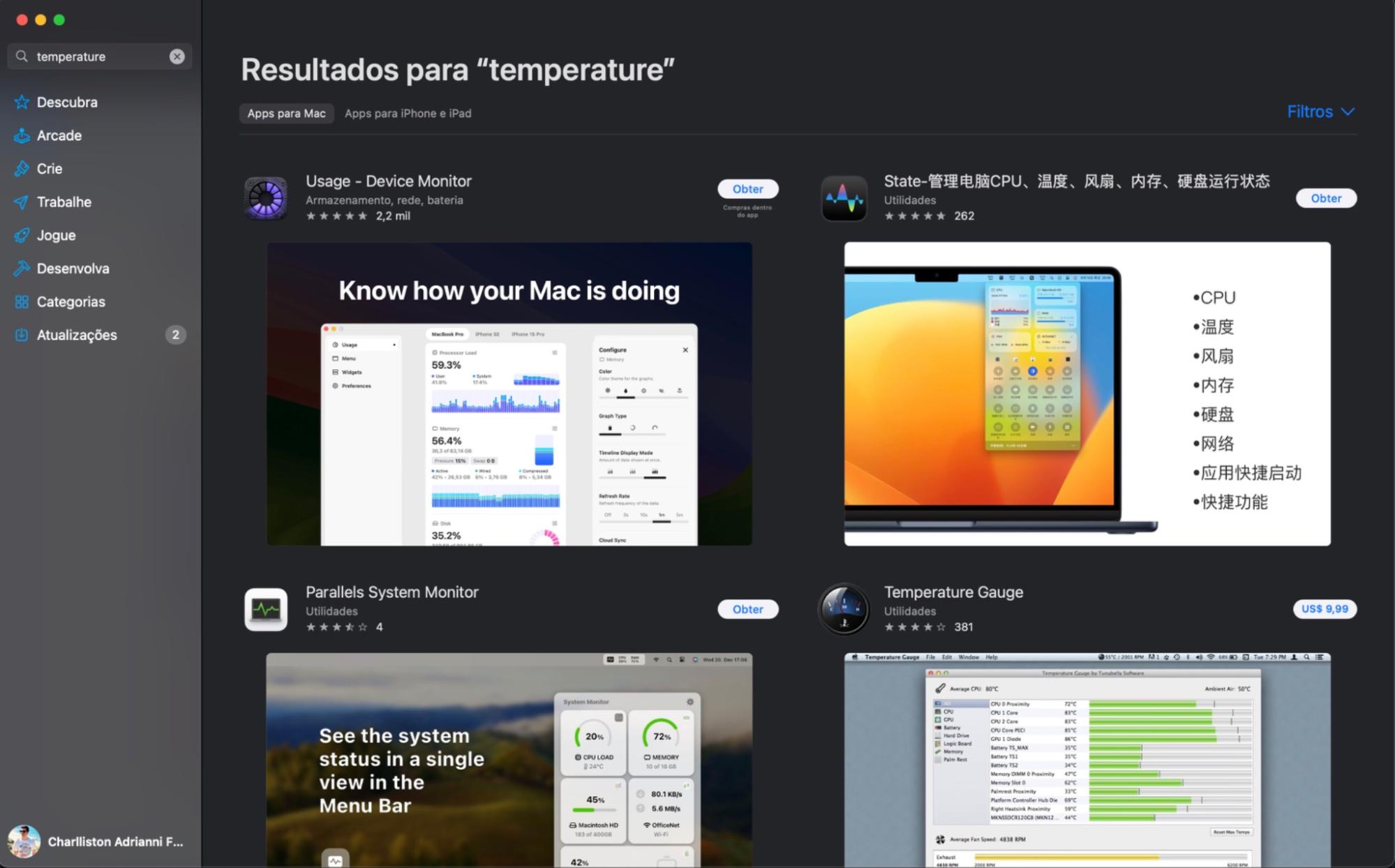
Task: Click the search input field
Action: [x=98, y=57]
